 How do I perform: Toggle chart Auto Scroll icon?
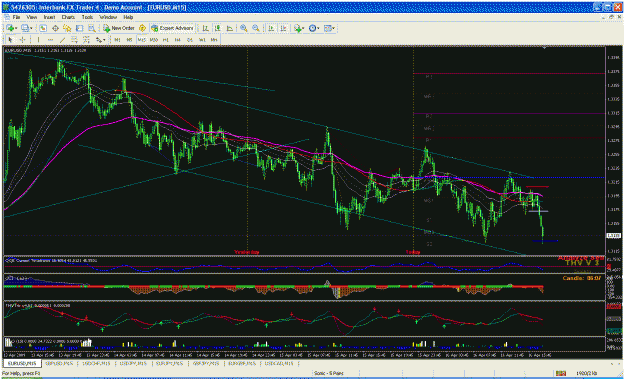(x=271, y=28)
